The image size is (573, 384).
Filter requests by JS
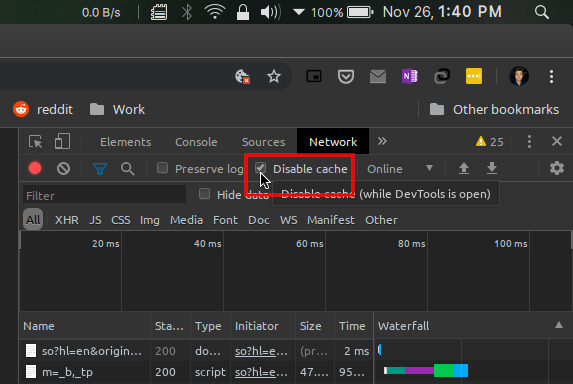click(x=95, y=220)
